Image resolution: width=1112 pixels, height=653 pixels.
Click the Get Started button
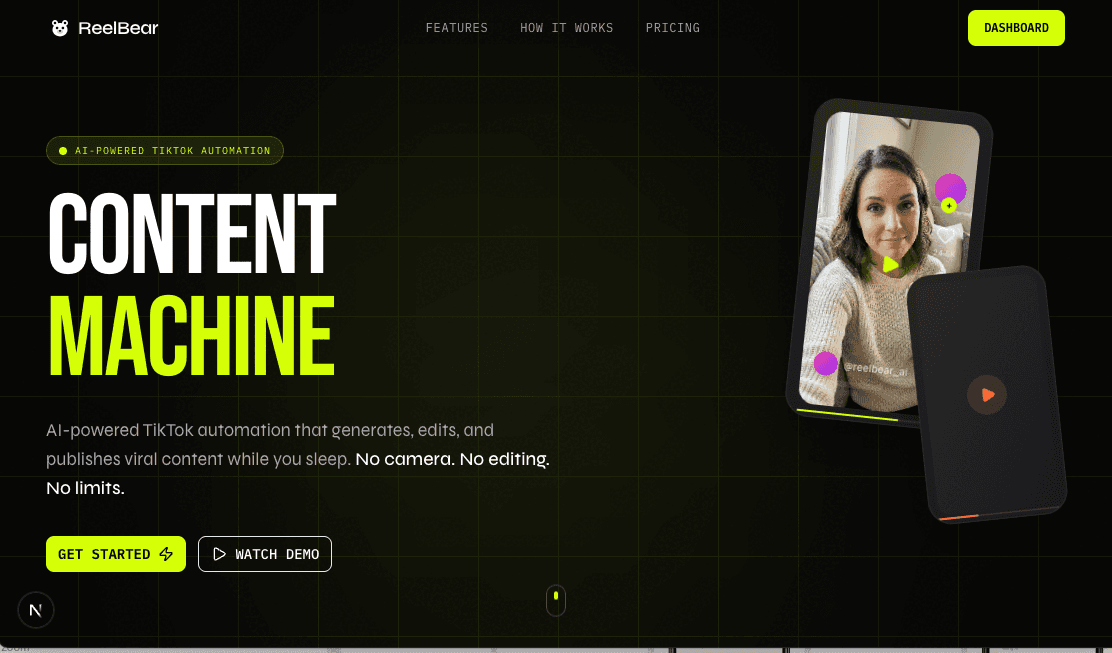[116, 554]
